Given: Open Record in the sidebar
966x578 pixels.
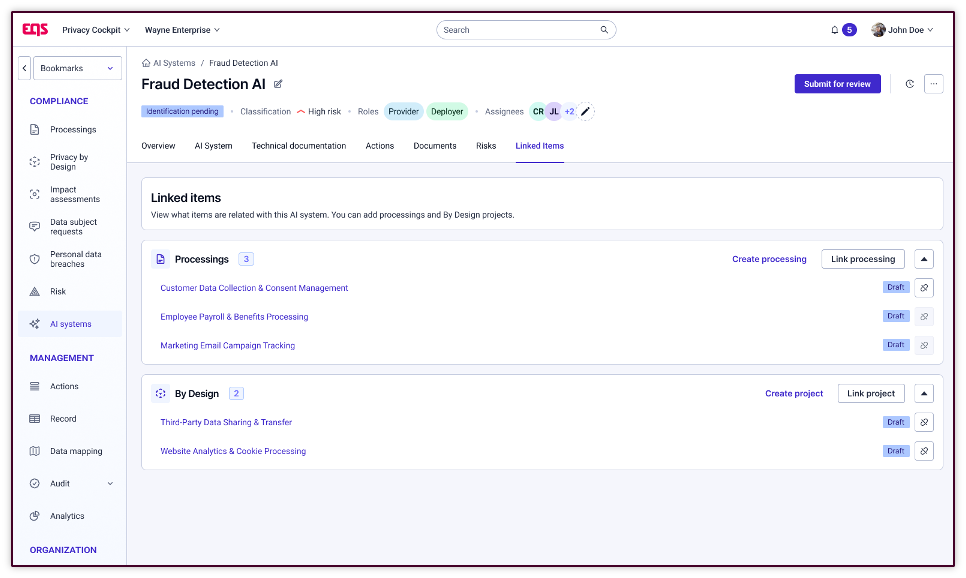Looking at the screenshot, I should point(70,418).
